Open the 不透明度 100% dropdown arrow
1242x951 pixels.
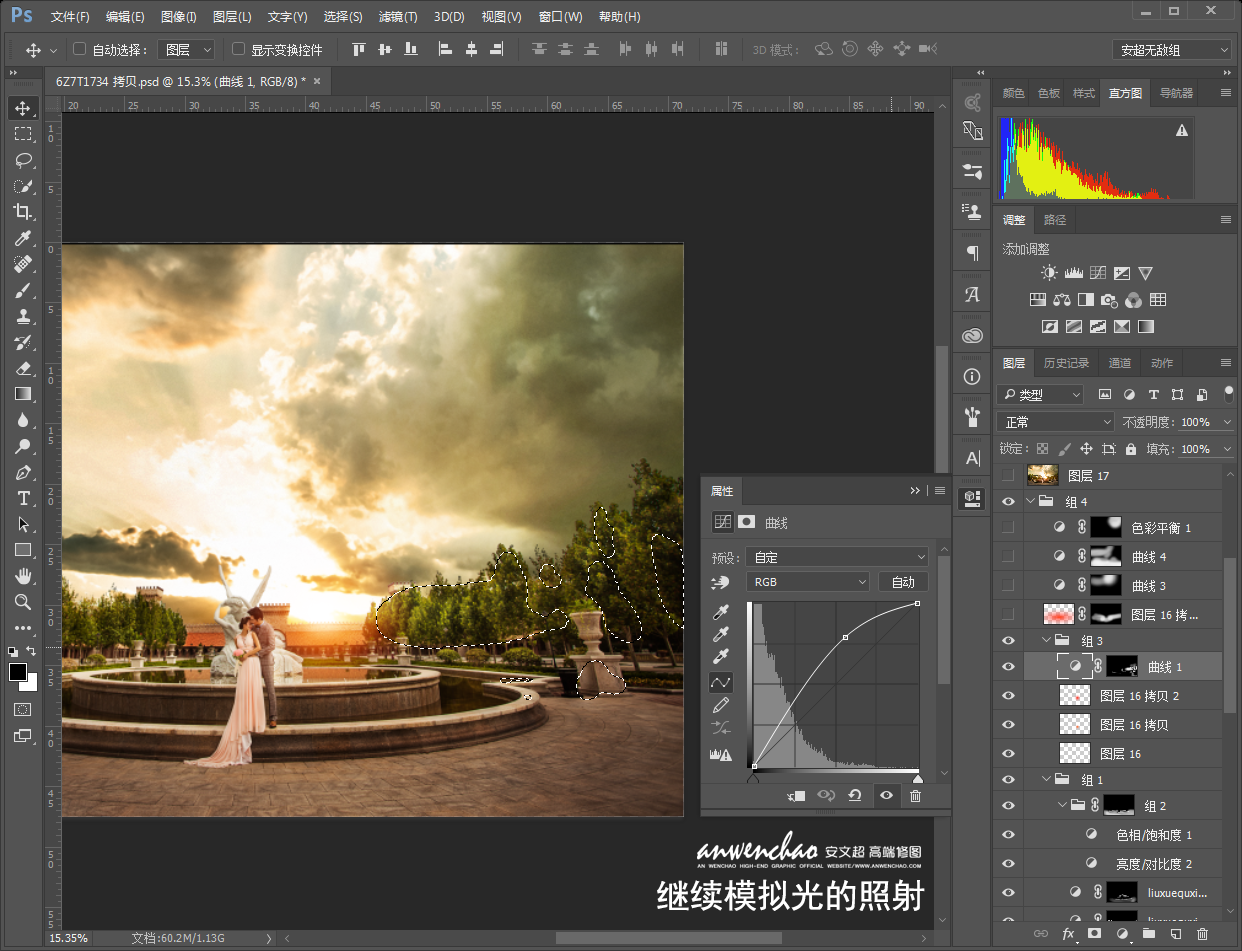pyautogui.click(x=1227, y=422)
